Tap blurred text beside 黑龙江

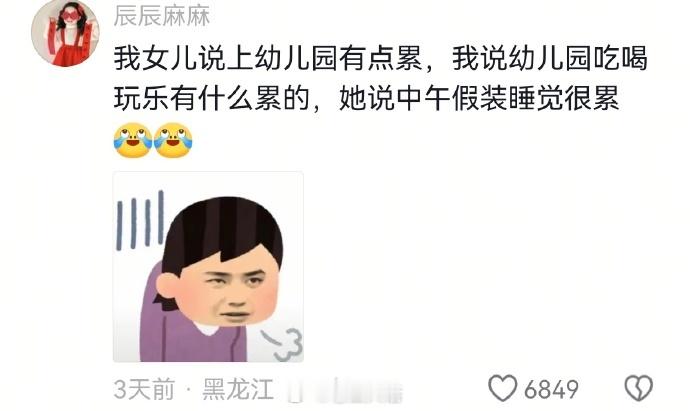(345, 391)
